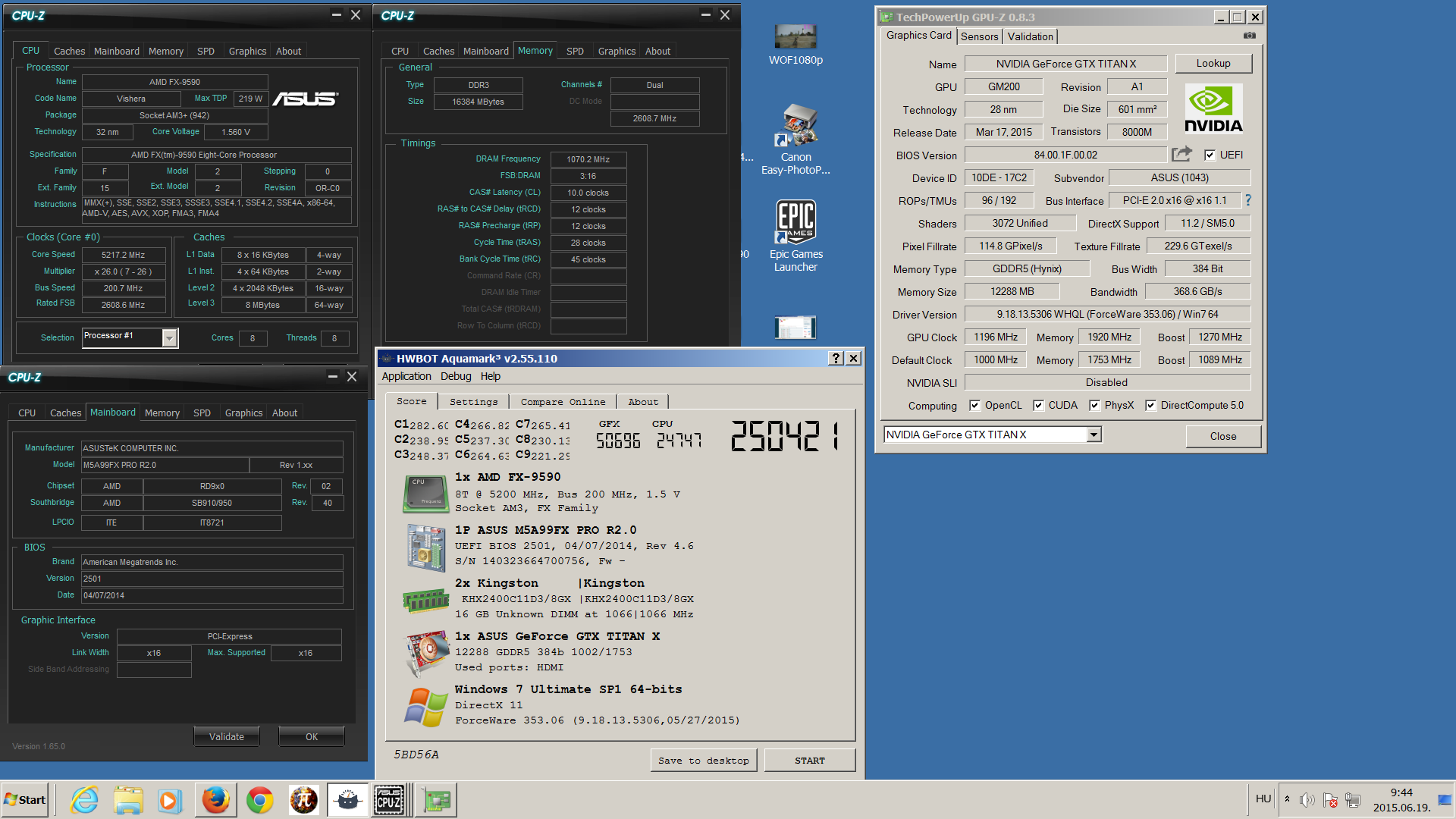This screenshot has width=1456, height=819.
Task: Open About tab in Aquamark
Action: 642,402
